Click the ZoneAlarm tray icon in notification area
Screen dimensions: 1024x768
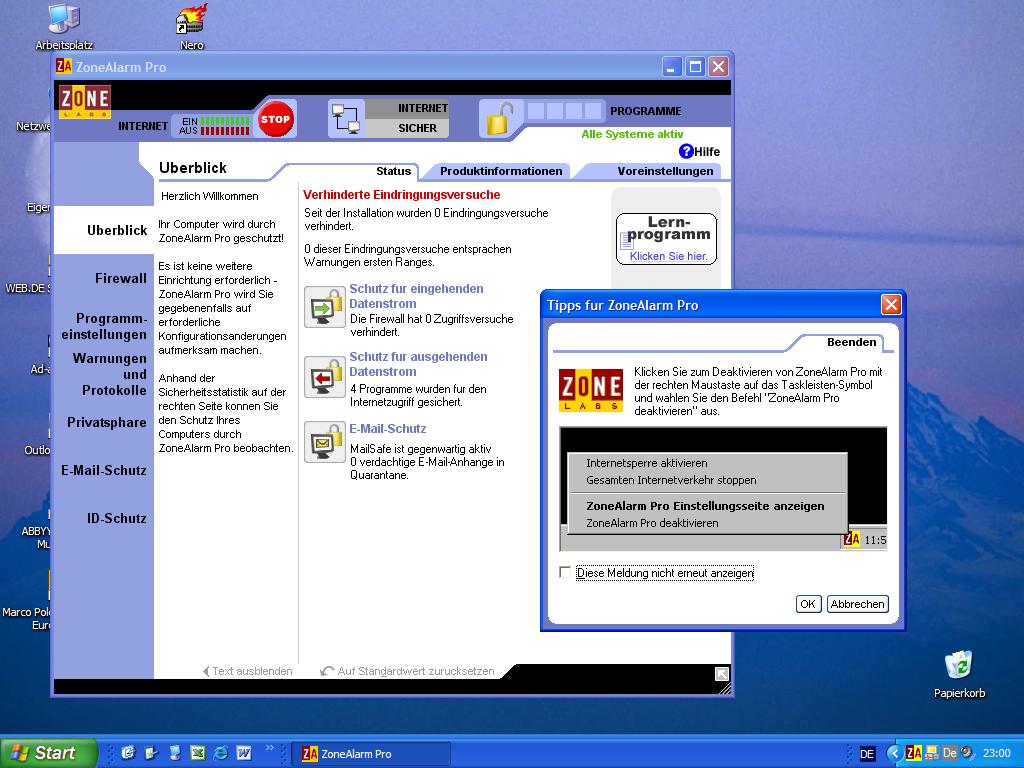click(914, 753)
